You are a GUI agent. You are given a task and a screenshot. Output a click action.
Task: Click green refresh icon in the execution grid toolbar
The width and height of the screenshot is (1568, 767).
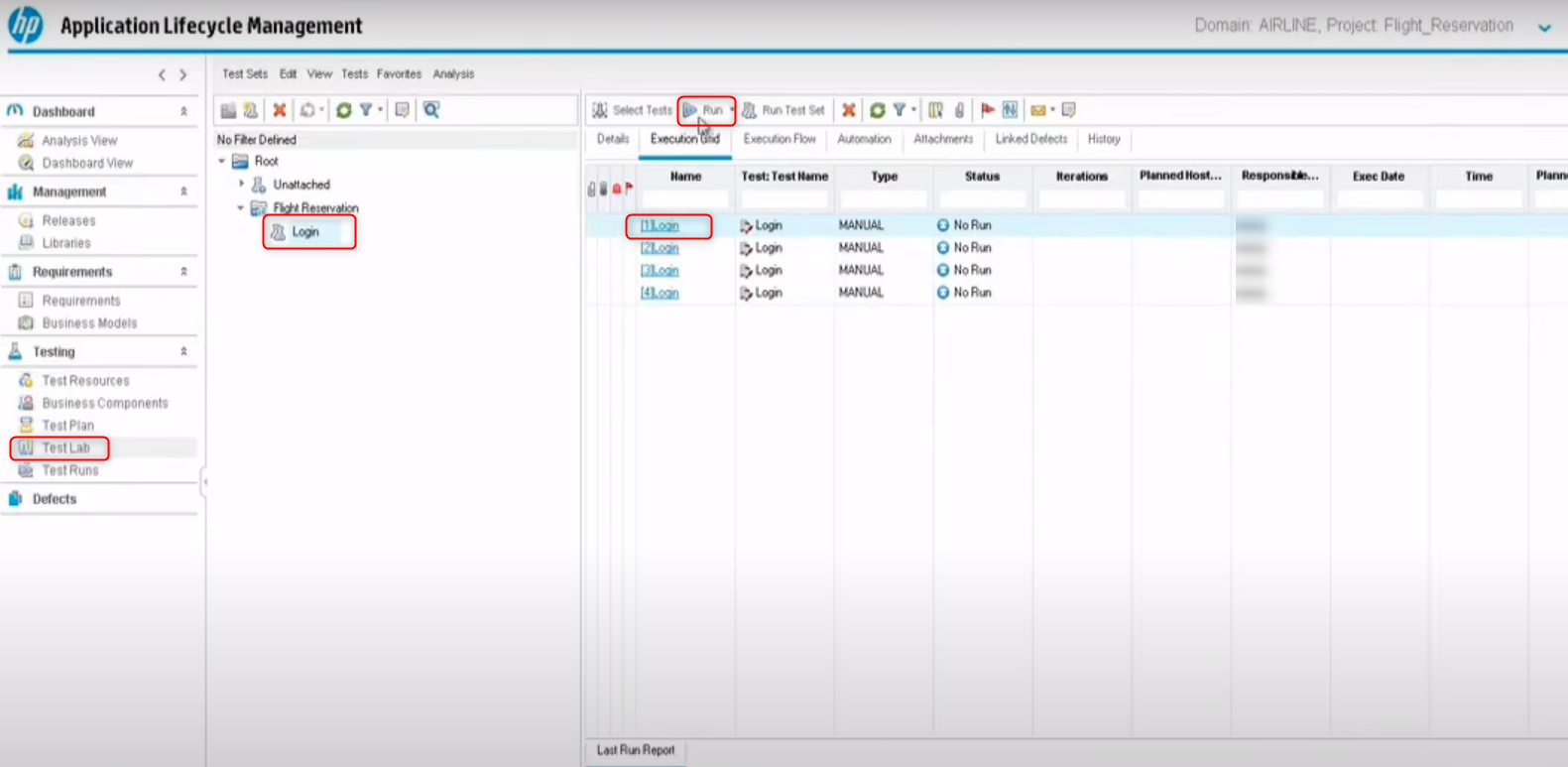[877, 110]
